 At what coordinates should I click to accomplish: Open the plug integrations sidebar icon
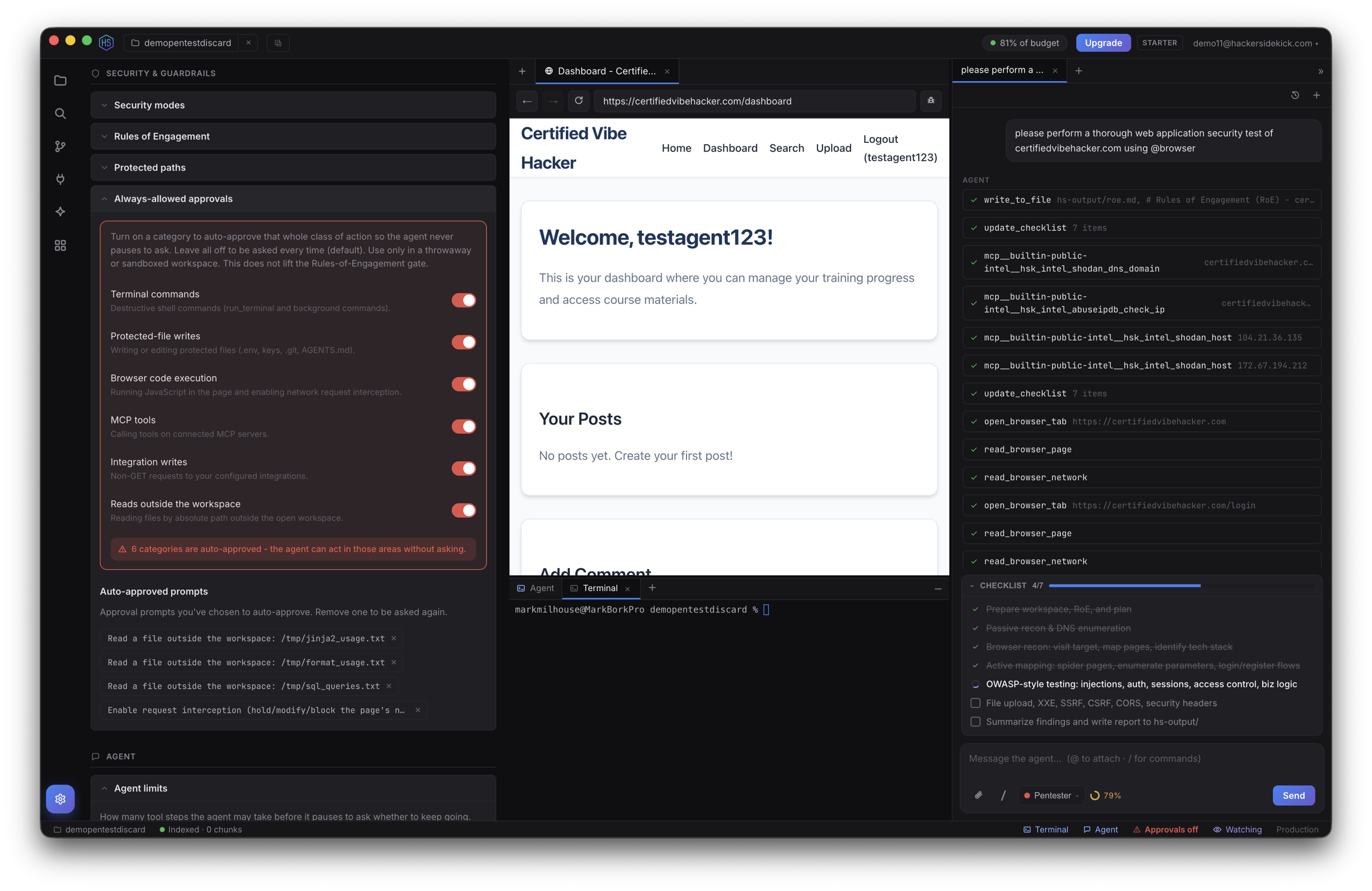pos(60,179)
